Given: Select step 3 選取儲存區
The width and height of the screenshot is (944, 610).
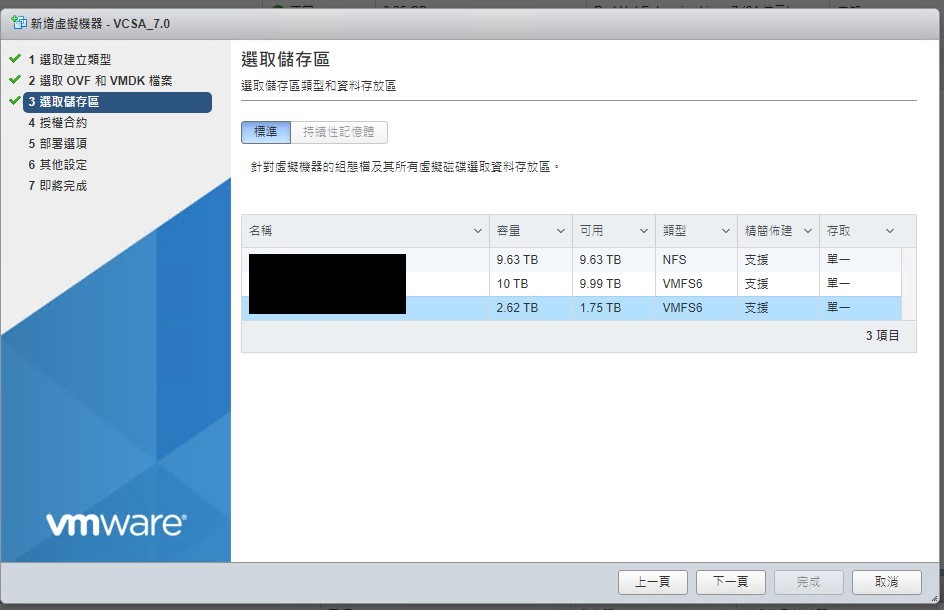Looking at the screenshot, I should (x=117, y=102).
